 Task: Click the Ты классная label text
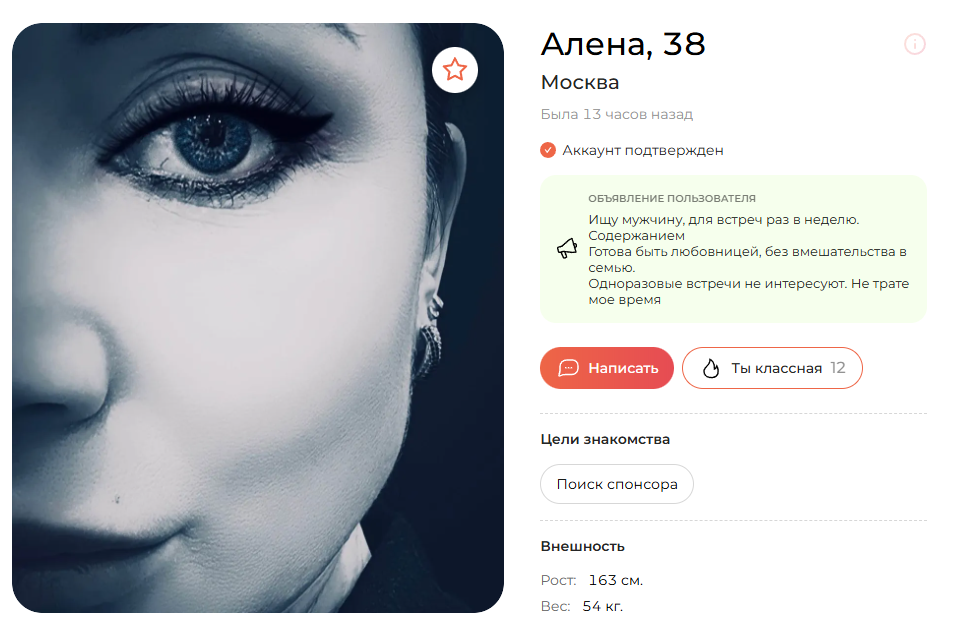pos(776,368)
